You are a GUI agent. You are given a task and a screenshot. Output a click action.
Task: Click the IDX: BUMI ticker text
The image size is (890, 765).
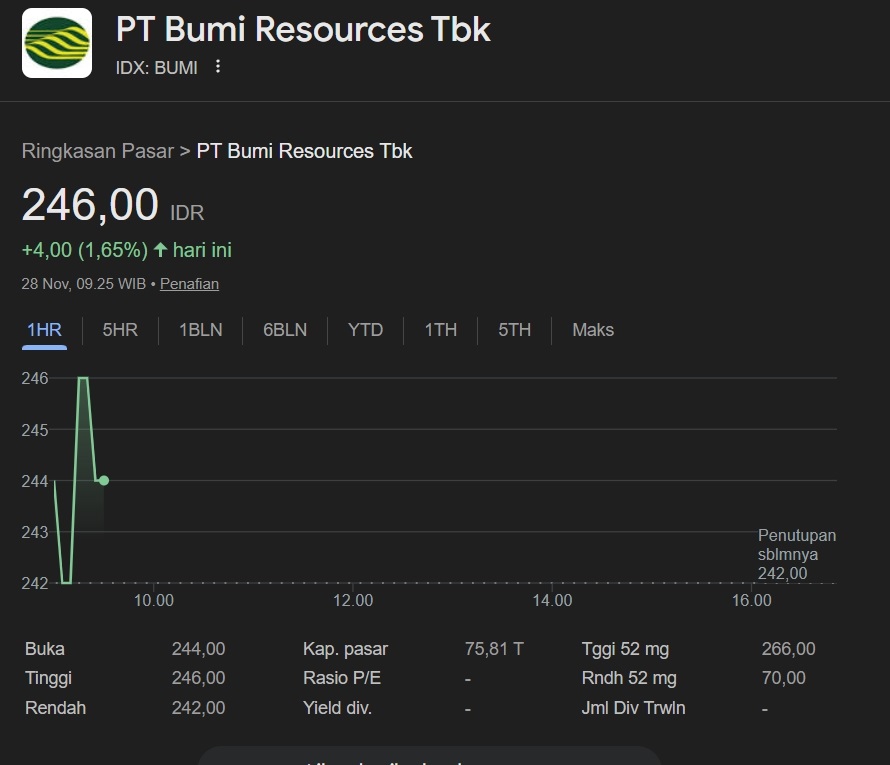tap(157, 68)
